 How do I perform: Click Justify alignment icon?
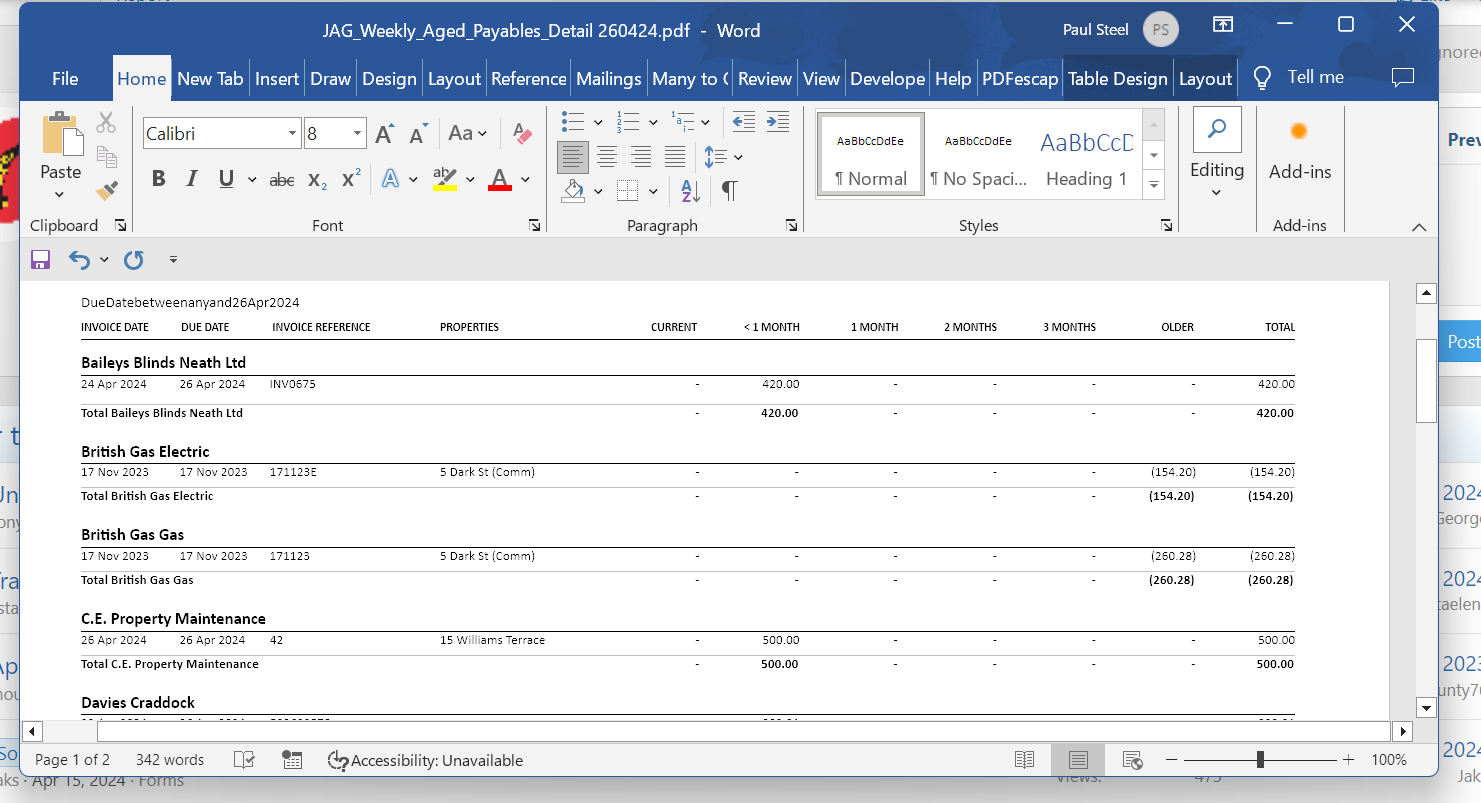[x=675, y=156]
